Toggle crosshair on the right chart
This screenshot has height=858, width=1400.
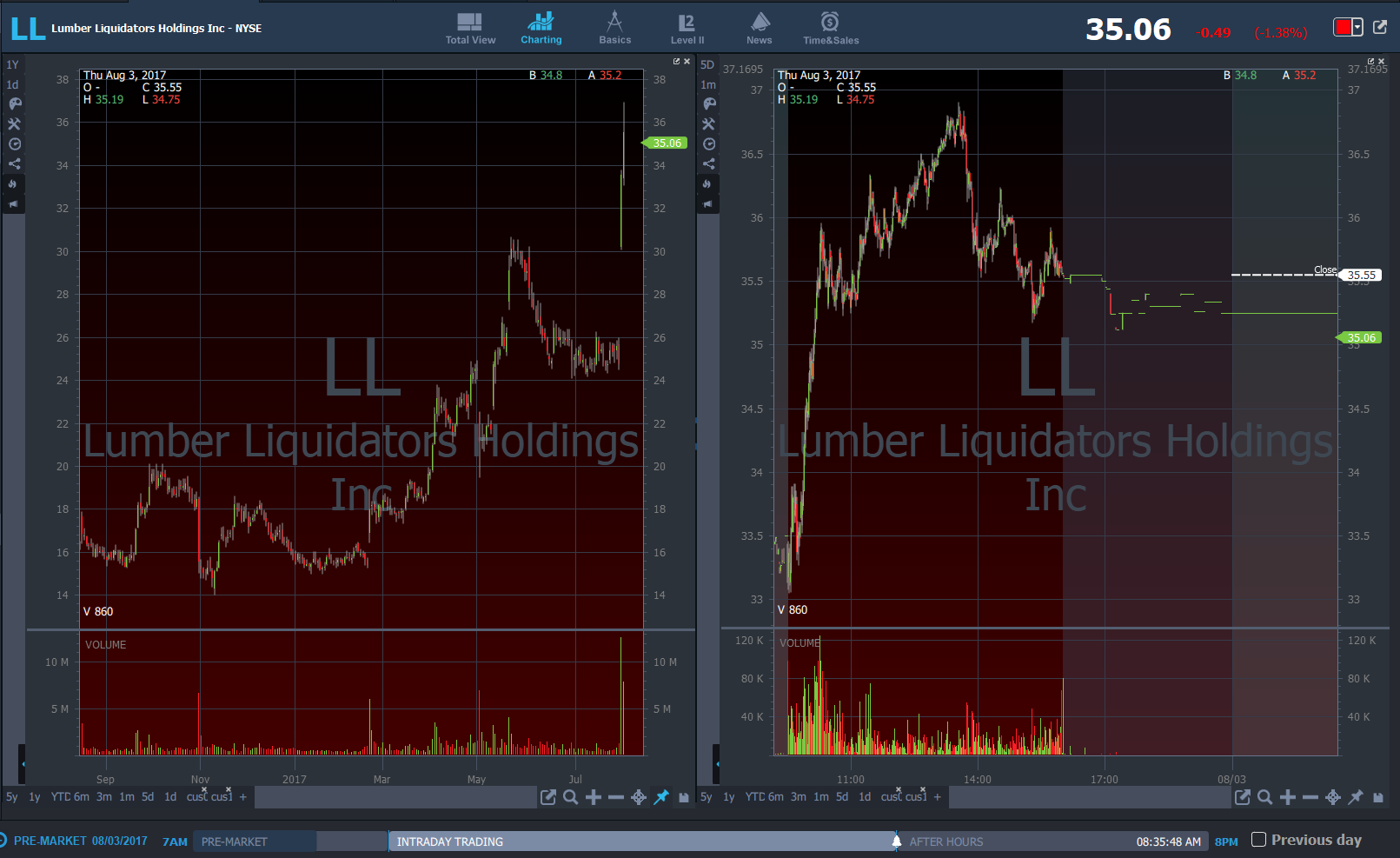[1333, 797]
